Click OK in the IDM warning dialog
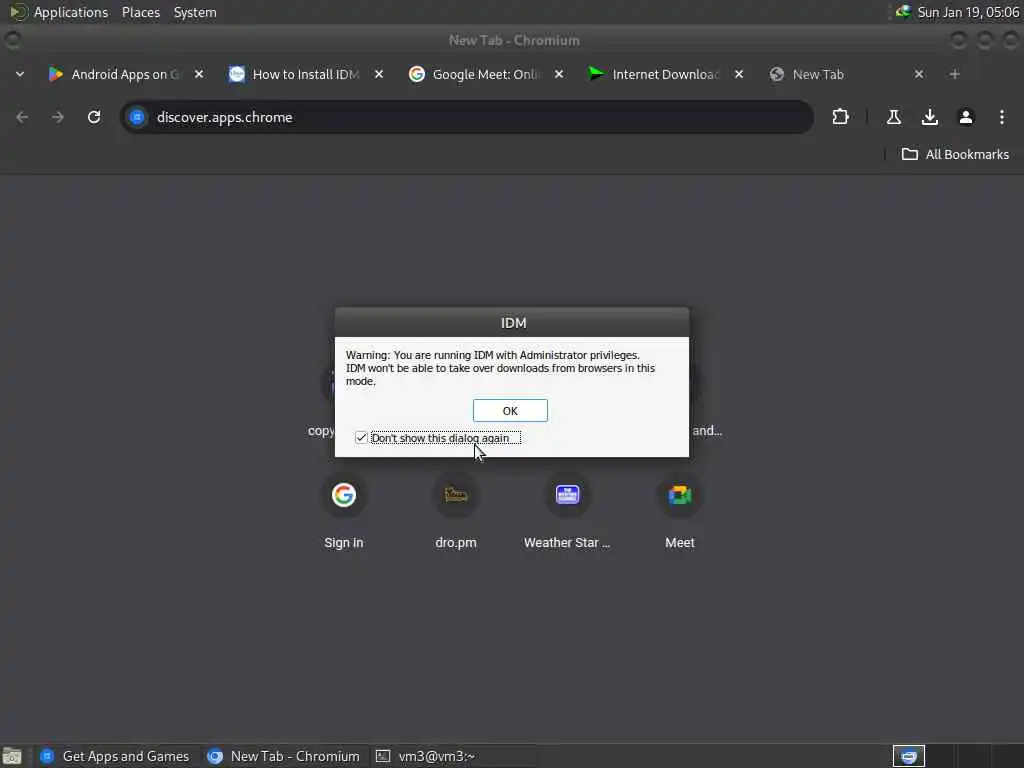This screenshot has width=1024, height=768. coord(510,411)
